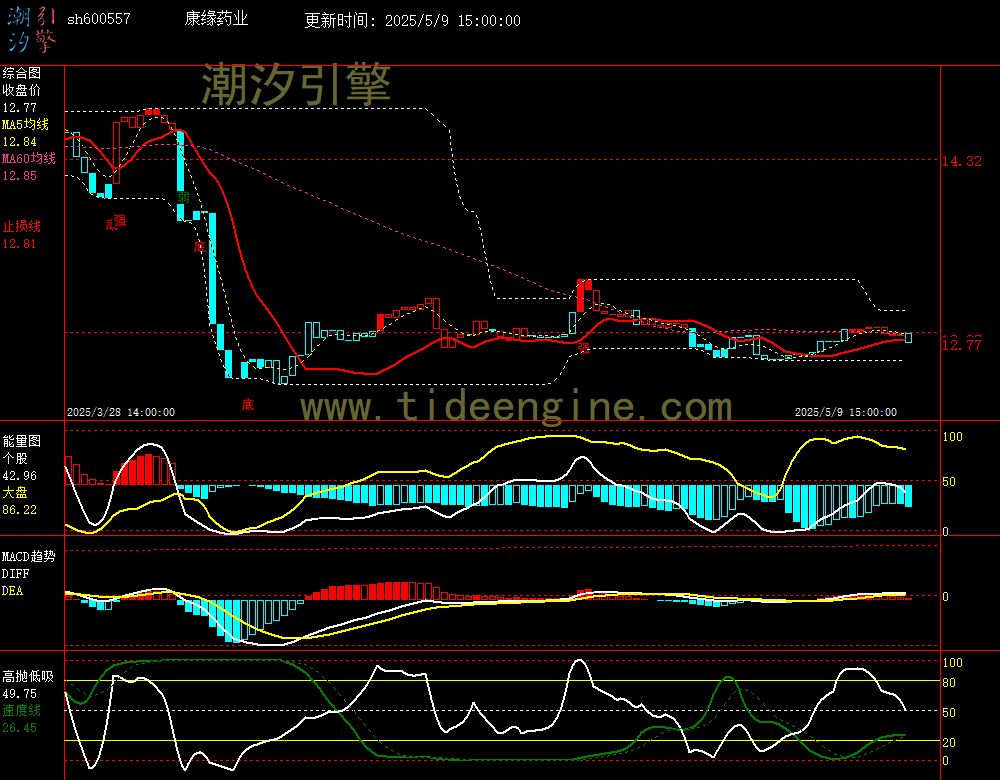1000x780 pixels.
Task: Select the green 速度线 legend label
Action: [21, 710]
